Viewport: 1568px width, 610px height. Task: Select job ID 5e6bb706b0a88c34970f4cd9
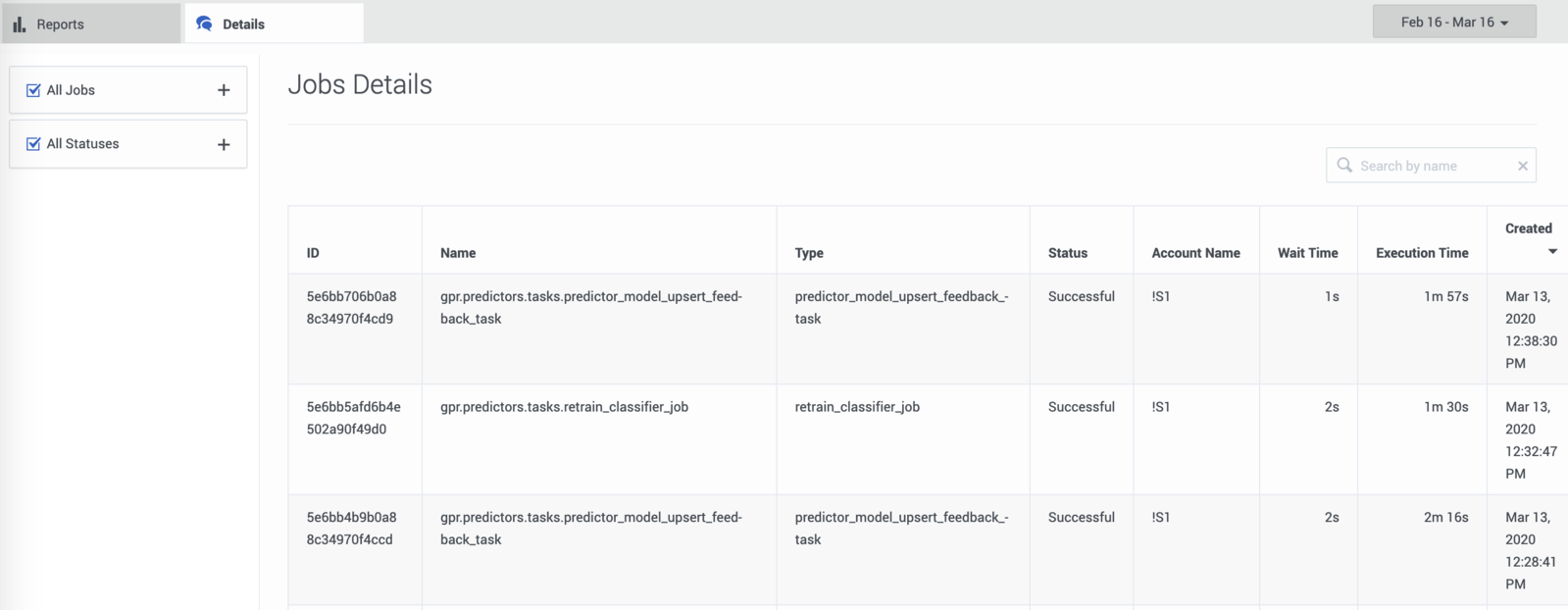(x=352, y=307)
